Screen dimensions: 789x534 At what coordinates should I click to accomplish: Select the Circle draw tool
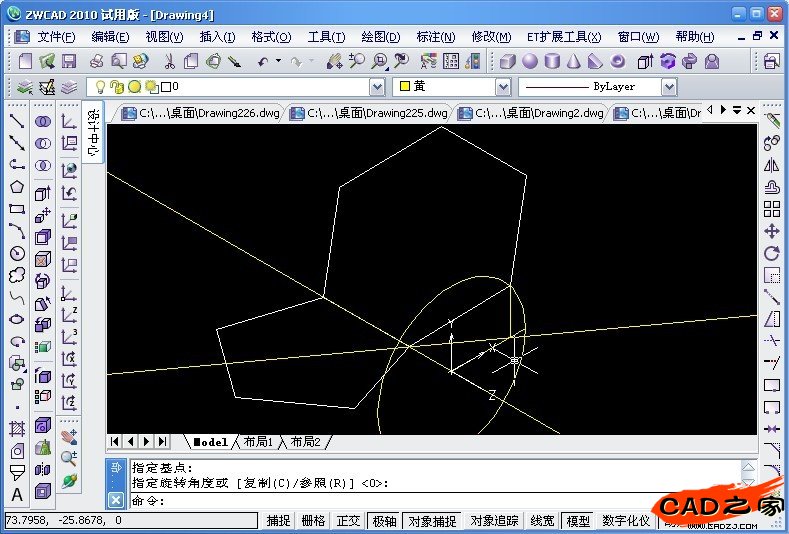(x=17, y=253)
